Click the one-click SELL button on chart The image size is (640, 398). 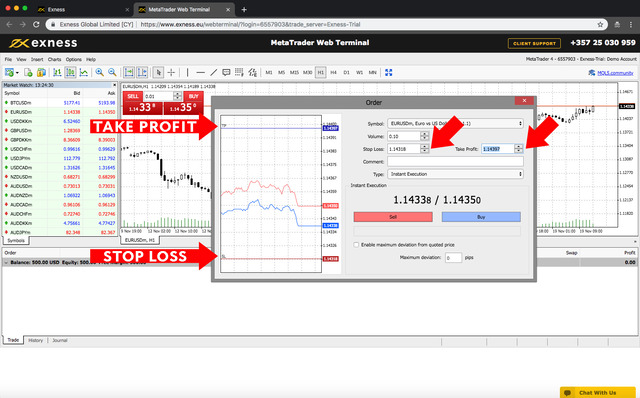133,96
